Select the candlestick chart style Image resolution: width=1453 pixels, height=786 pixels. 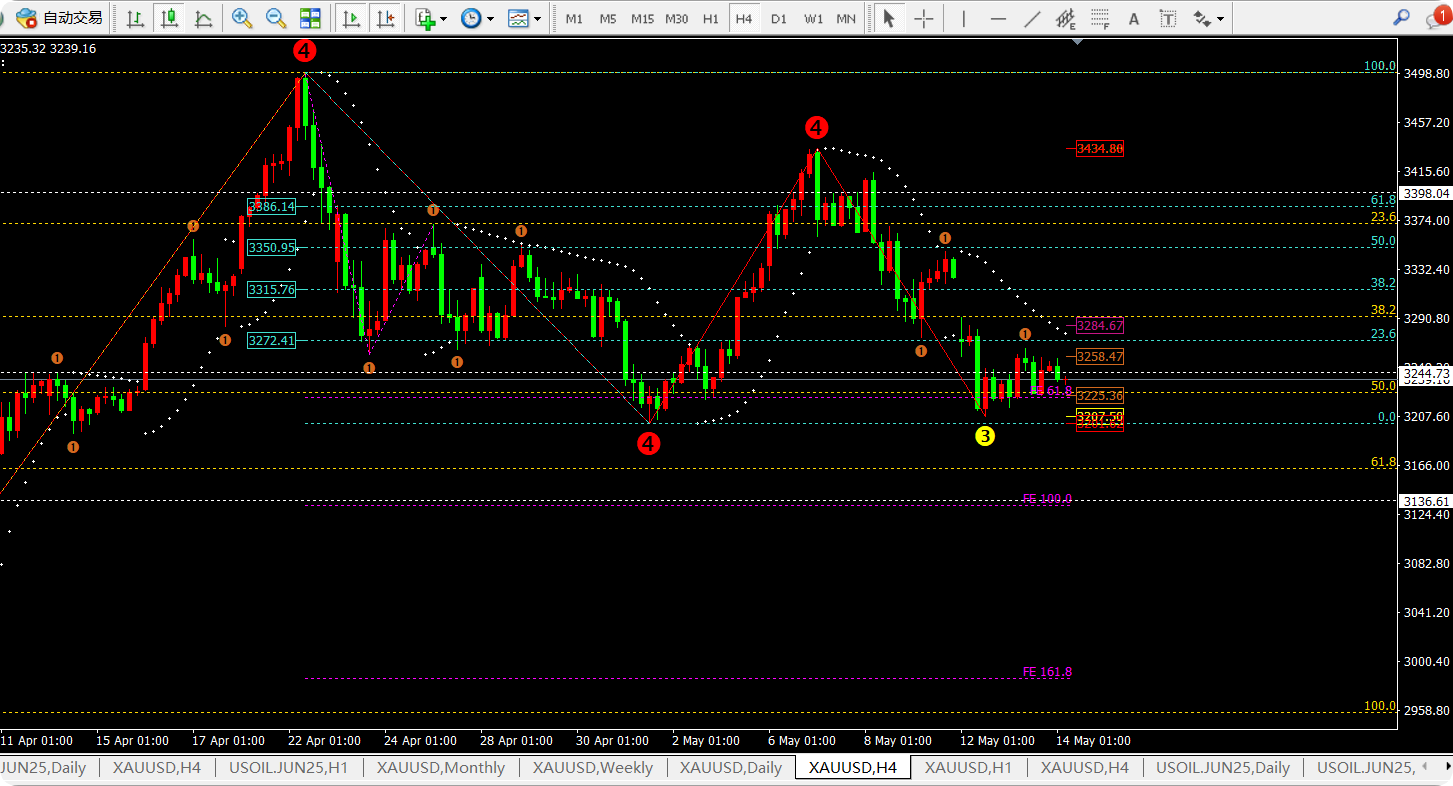(x=169, y=18)
